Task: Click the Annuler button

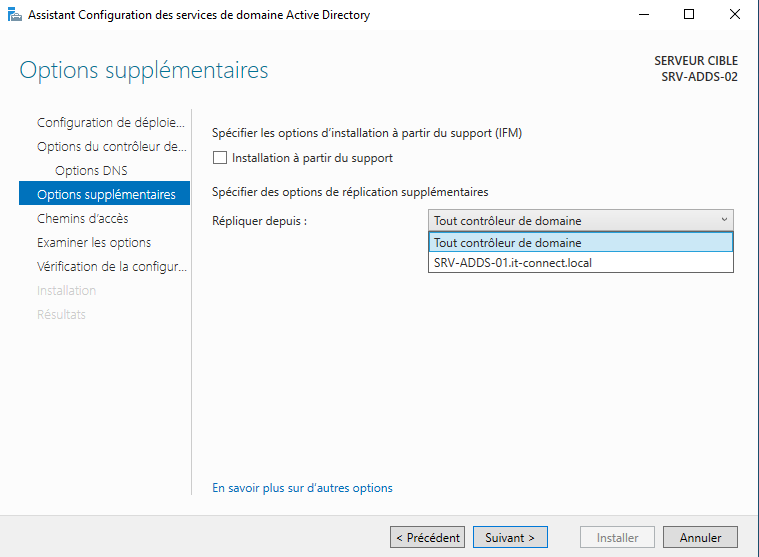Action: [700, 537]
